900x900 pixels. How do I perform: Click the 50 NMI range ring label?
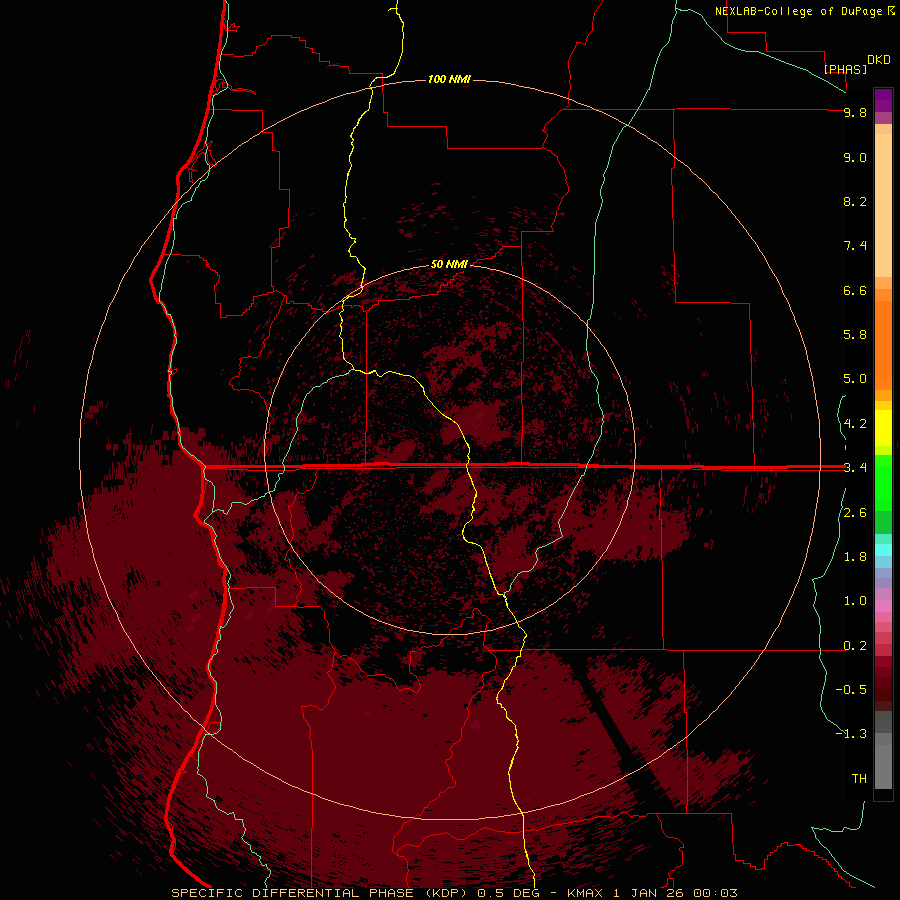coord(449,264)
